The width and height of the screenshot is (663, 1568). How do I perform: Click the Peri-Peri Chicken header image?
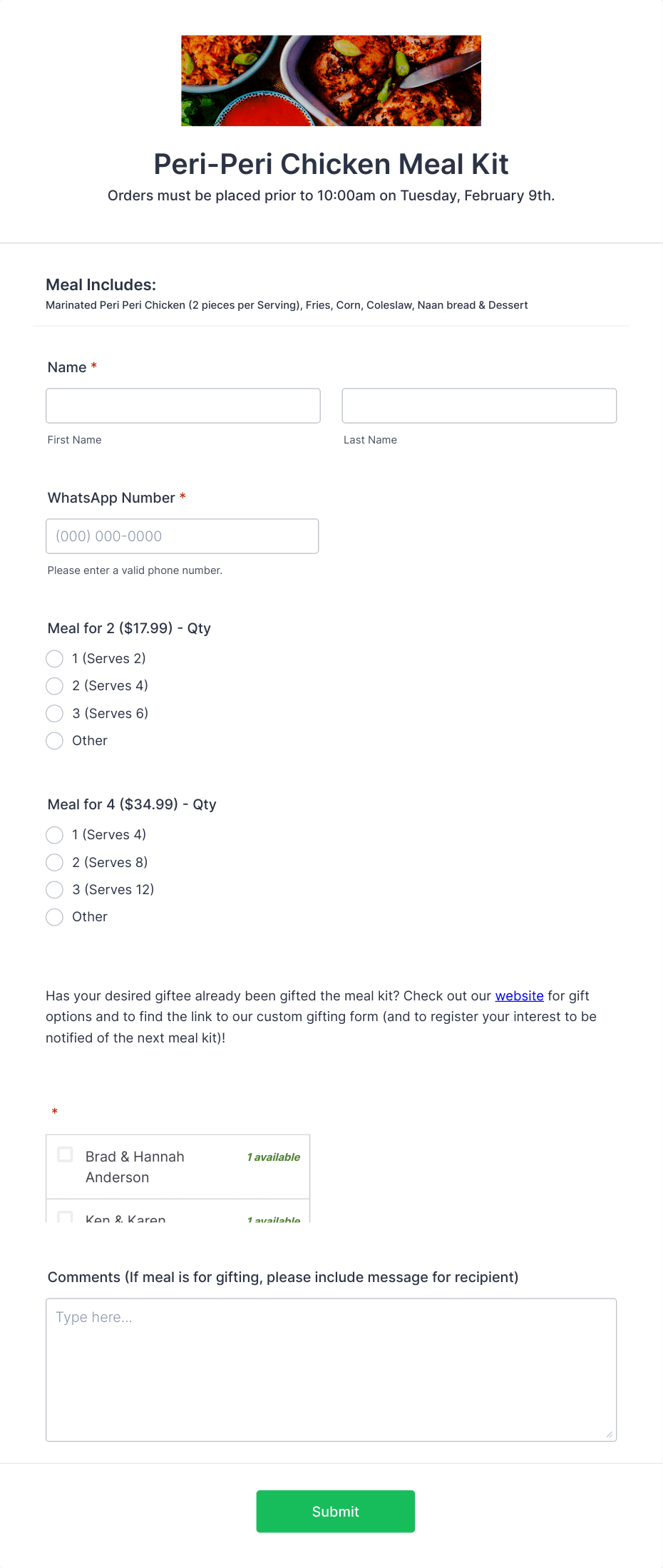tap(331, 81)
